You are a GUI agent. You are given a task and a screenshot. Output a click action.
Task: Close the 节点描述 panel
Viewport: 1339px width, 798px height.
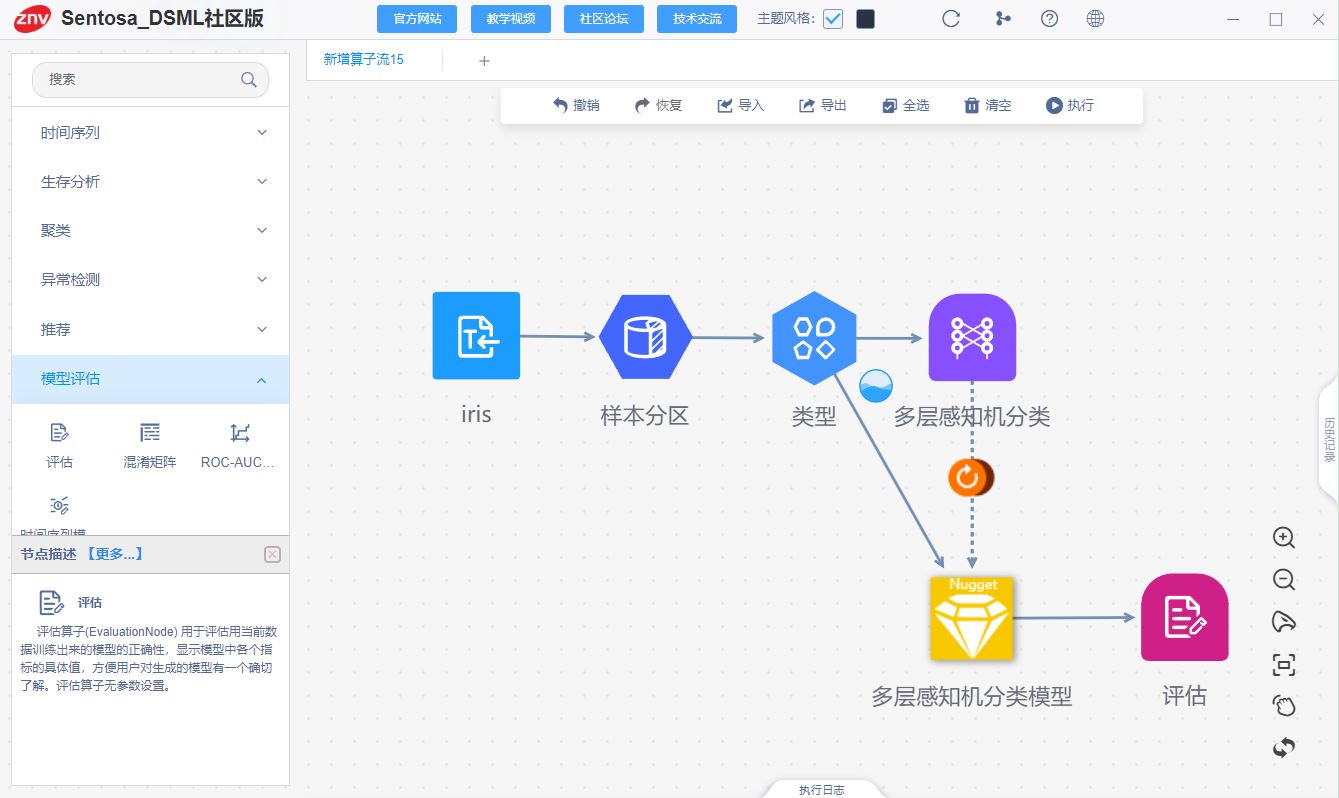click(x=272, y=554)
